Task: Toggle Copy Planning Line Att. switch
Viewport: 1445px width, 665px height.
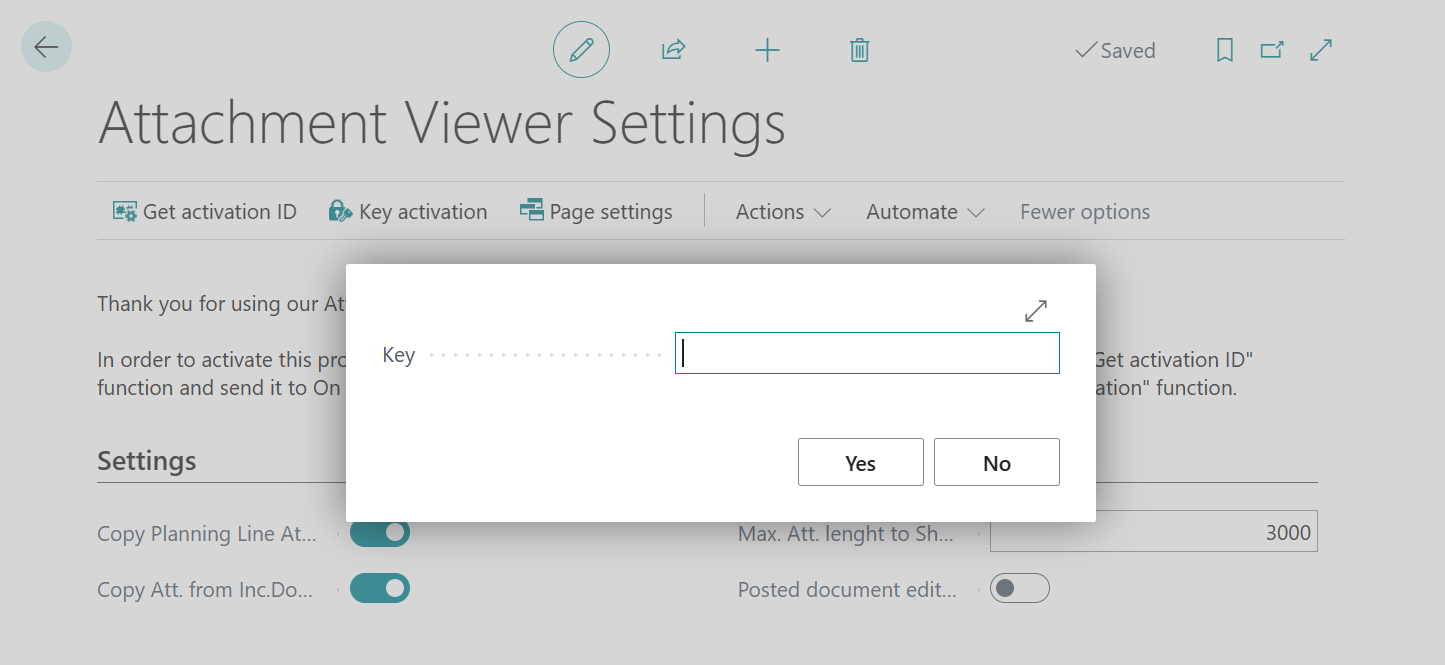Action: click(x=380, y=533)
